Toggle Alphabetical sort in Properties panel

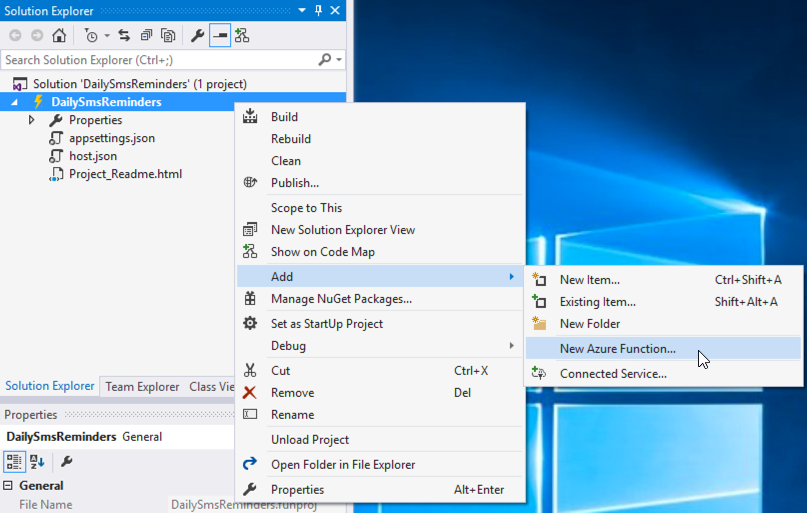click(x=37, y=462)
